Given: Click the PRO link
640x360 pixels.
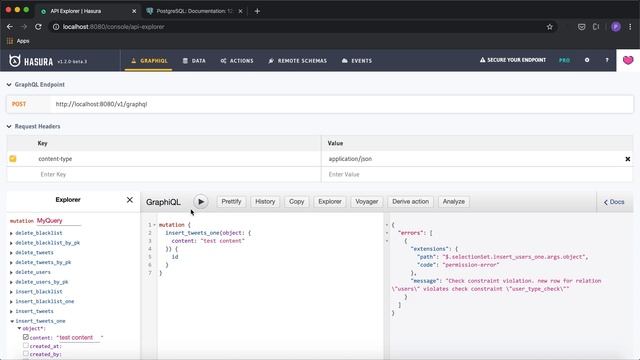Looking at the screenshot, I should pyautogui.click(x=564, y=60).
